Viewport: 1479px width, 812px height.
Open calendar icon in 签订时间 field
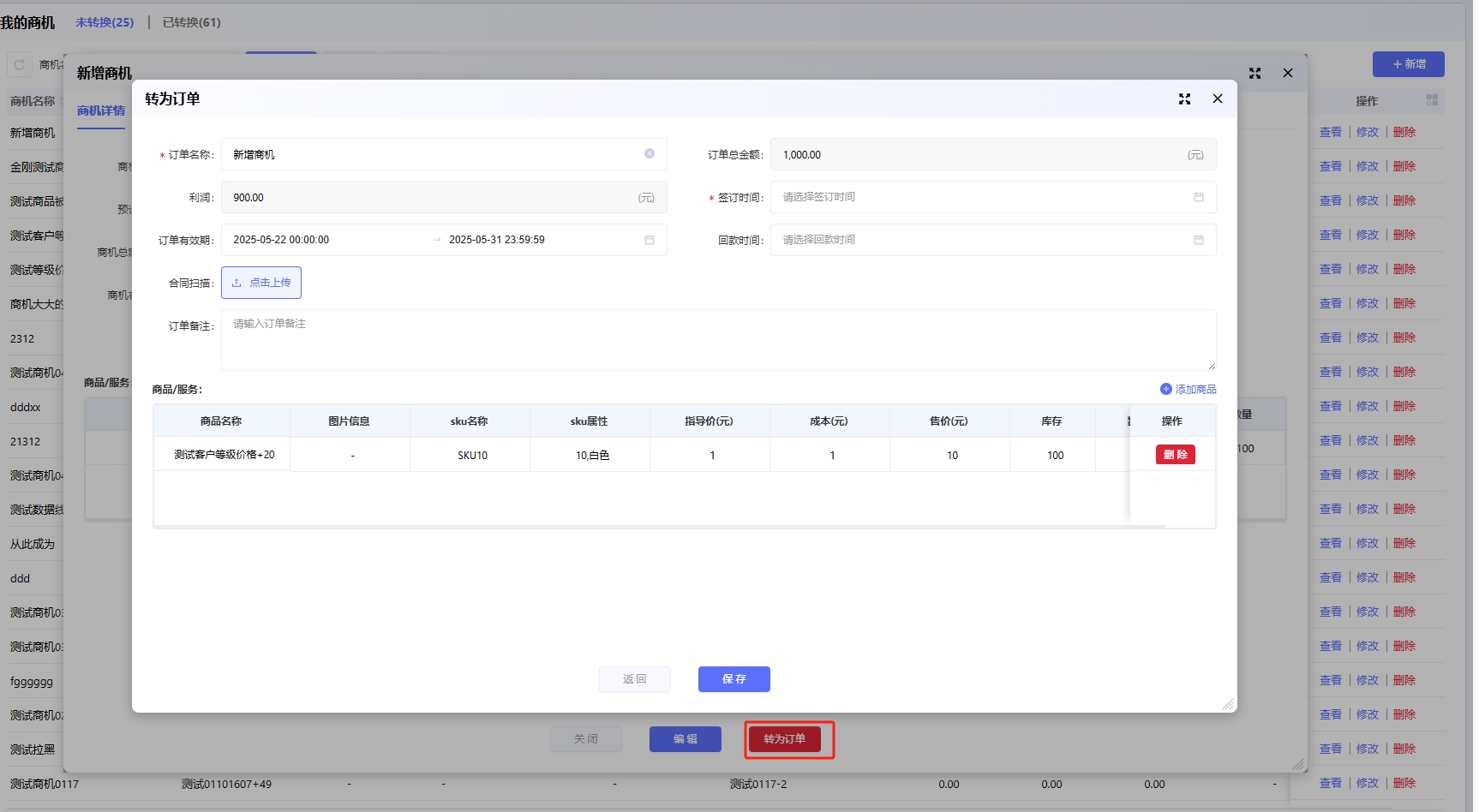[1198, 197]
